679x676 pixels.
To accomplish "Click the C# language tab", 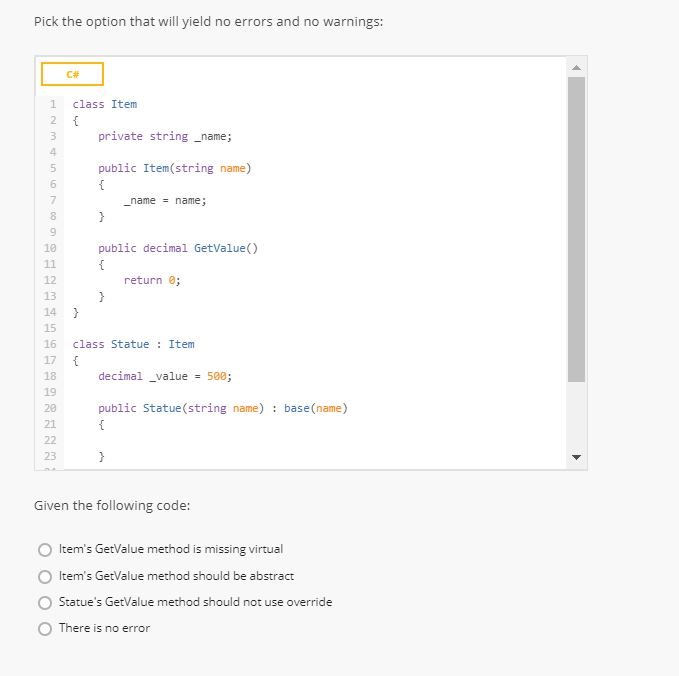I will pos(72,74).
